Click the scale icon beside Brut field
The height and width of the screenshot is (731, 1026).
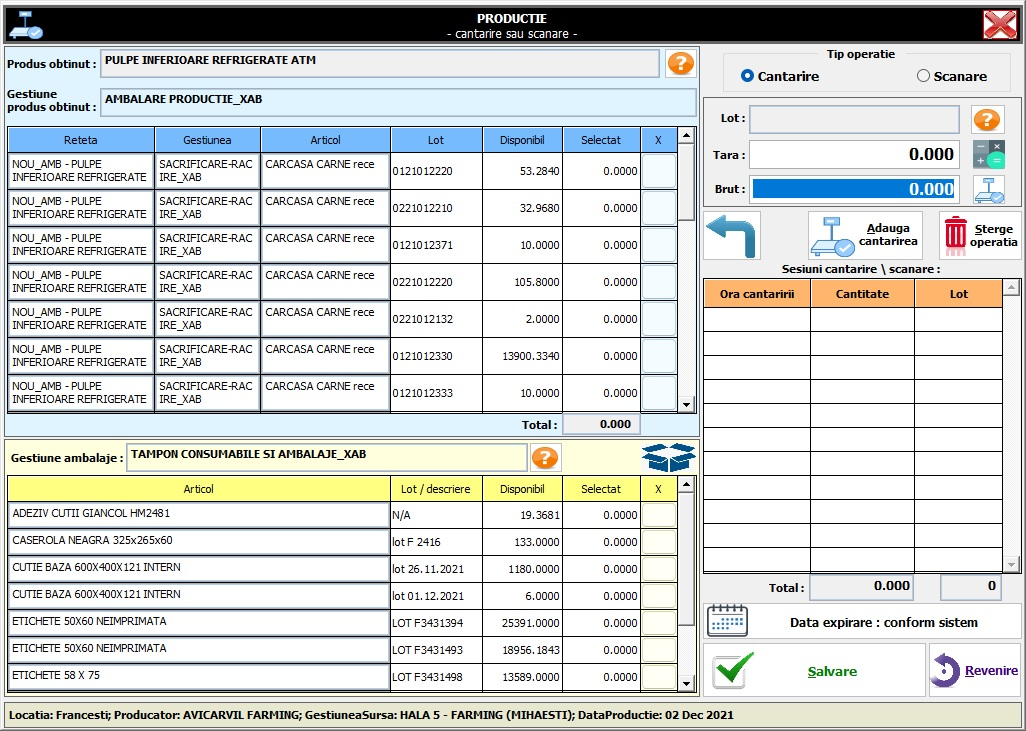click(x=988, y=189)
